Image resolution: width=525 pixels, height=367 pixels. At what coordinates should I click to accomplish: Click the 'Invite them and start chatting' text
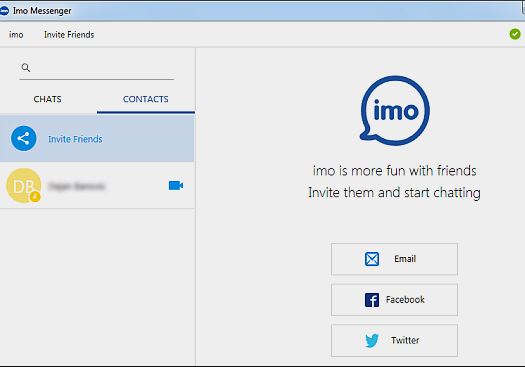tap(394, 193)
